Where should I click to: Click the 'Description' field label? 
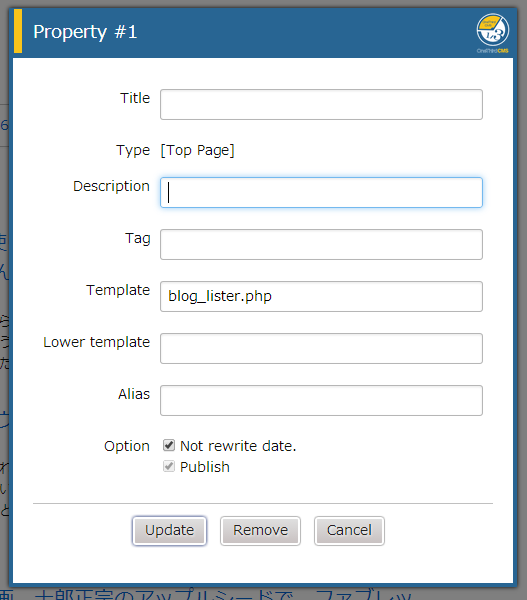tap(111, 186)
